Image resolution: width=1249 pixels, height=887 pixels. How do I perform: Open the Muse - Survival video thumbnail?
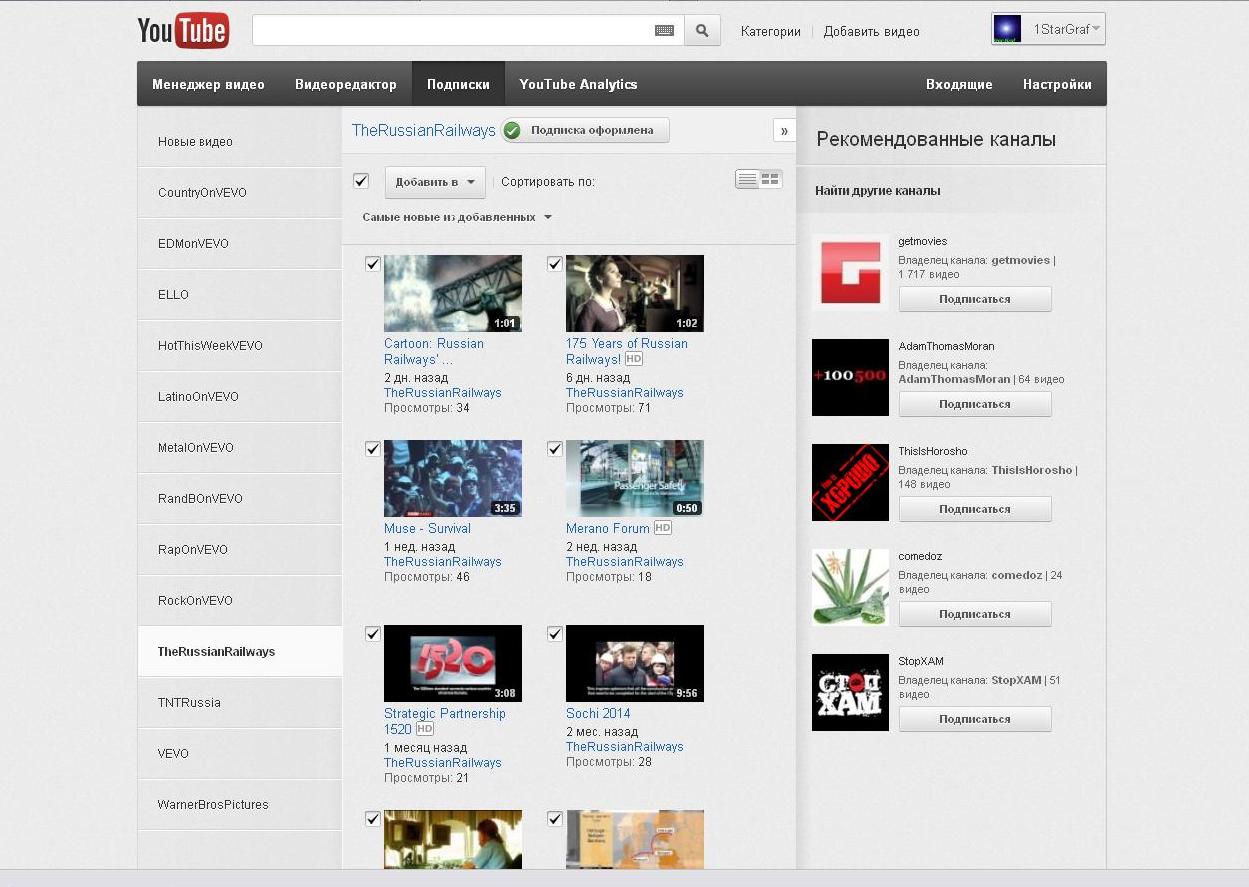(x=453, y=478)
